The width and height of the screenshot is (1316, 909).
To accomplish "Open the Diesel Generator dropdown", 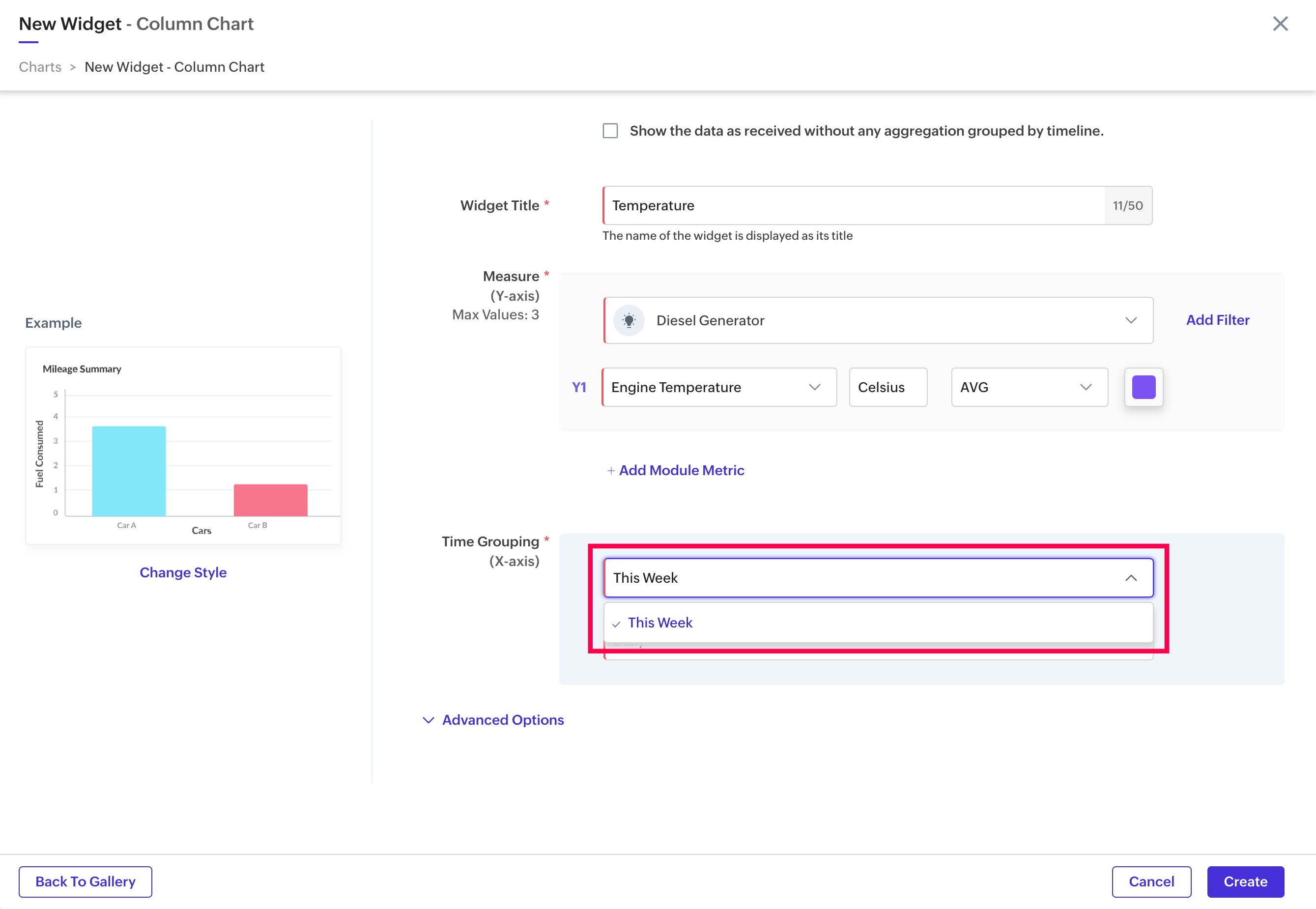I will click(877, 321).
